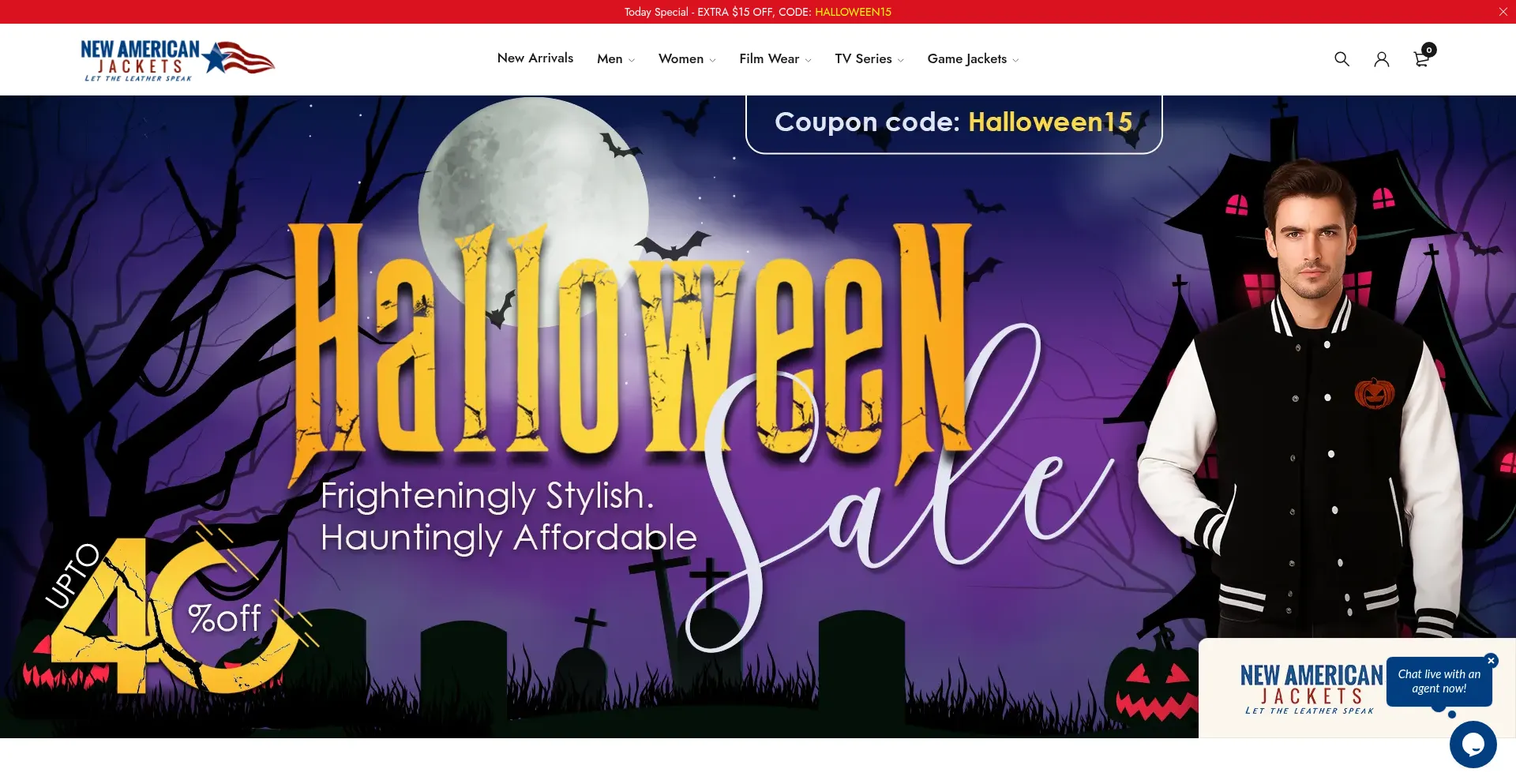Open the search magnifier icon
This screenshot has height=784, width=1516.
pos(1342,59)
